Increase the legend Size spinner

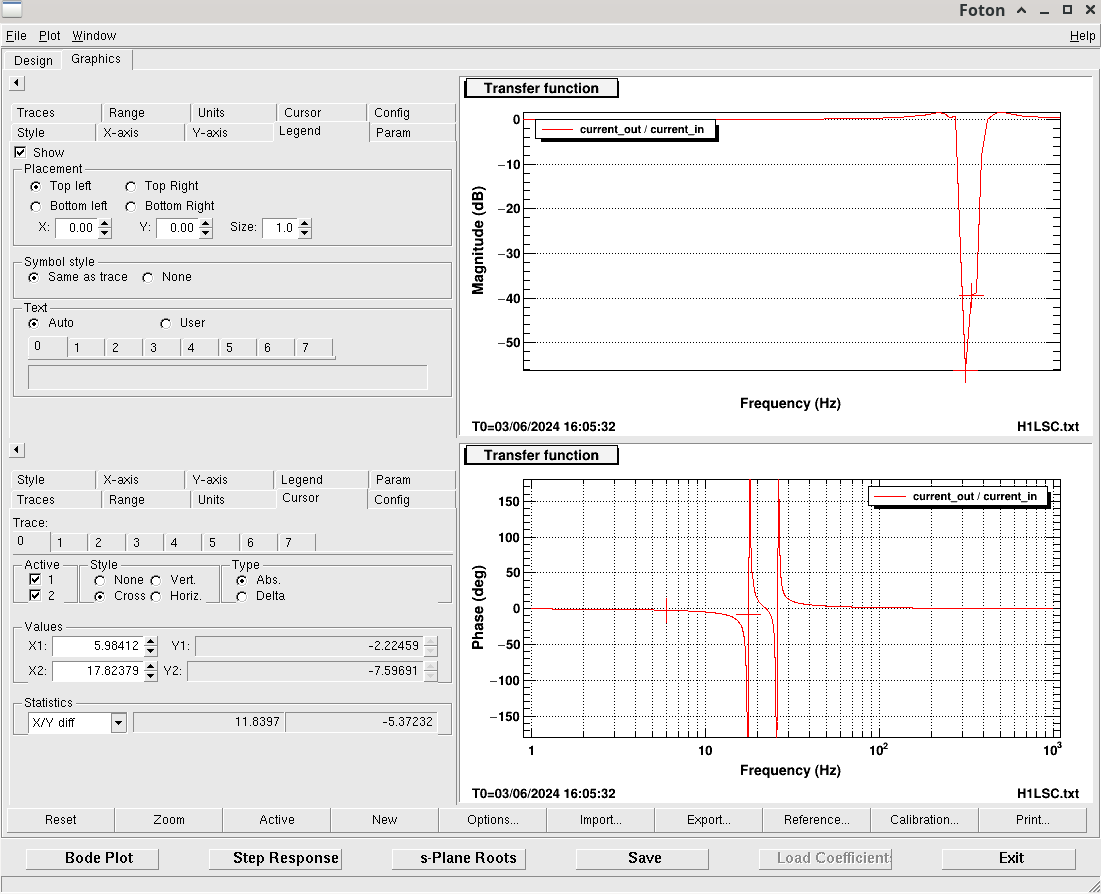pos(304,223)
